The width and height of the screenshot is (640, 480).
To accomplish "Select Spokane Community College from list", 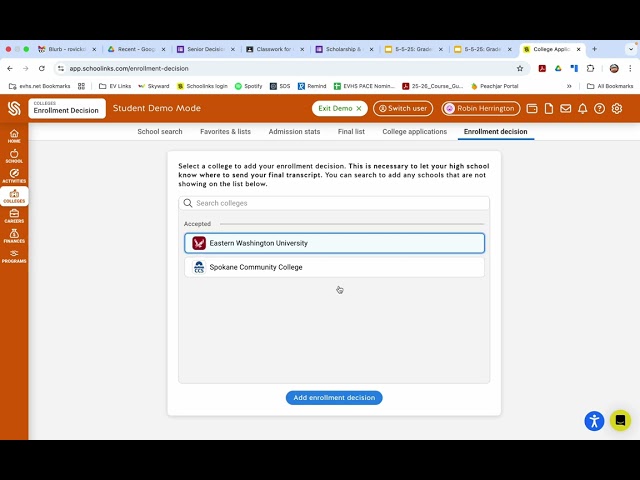I will point(334,267).
